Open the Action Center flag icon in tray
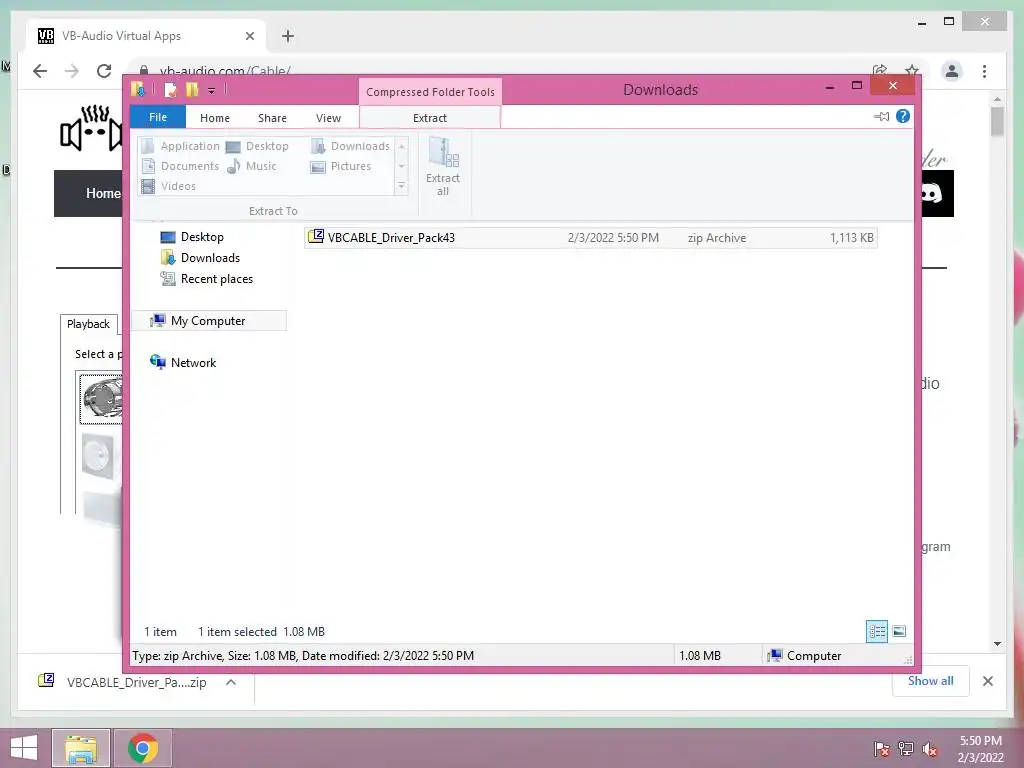Screen dimensions: 1024x768 [x=882, y=749]
